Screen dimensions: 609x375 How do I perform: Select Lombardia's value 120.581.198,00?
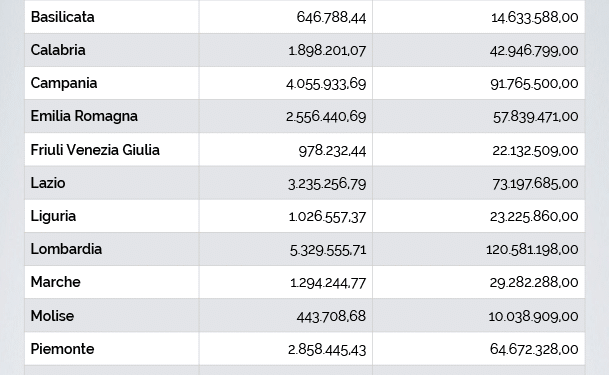click(532, 249)
